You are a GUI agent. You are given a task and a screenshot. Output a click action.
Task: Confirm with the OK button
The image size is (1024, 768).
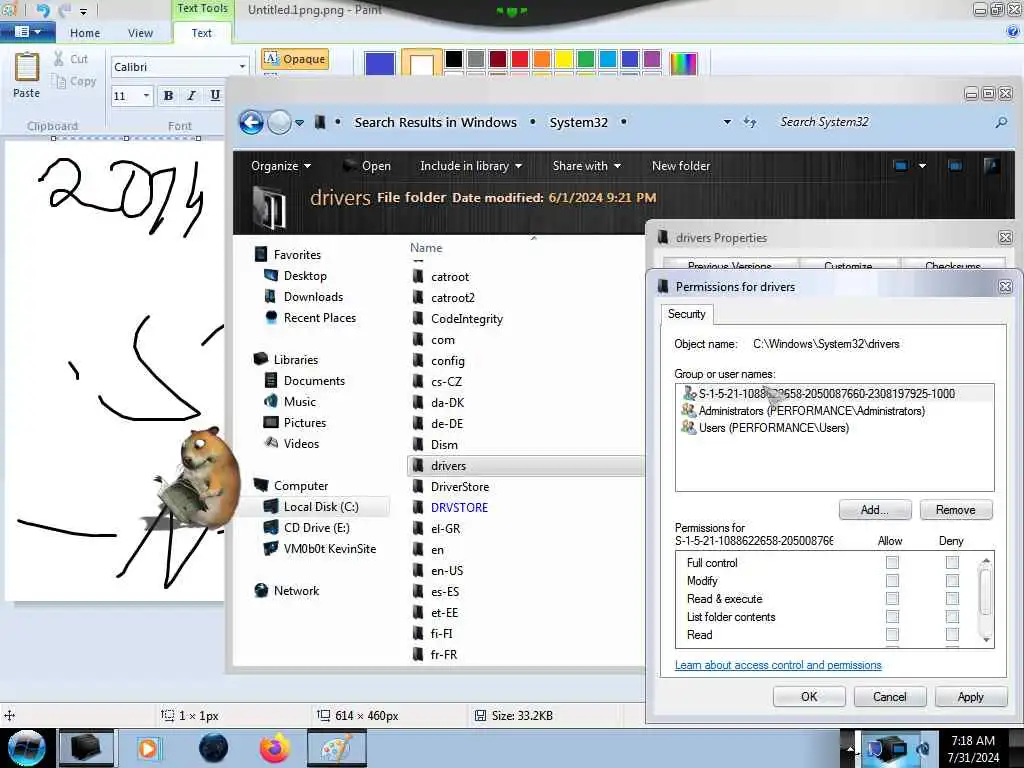tap(809, 697)
